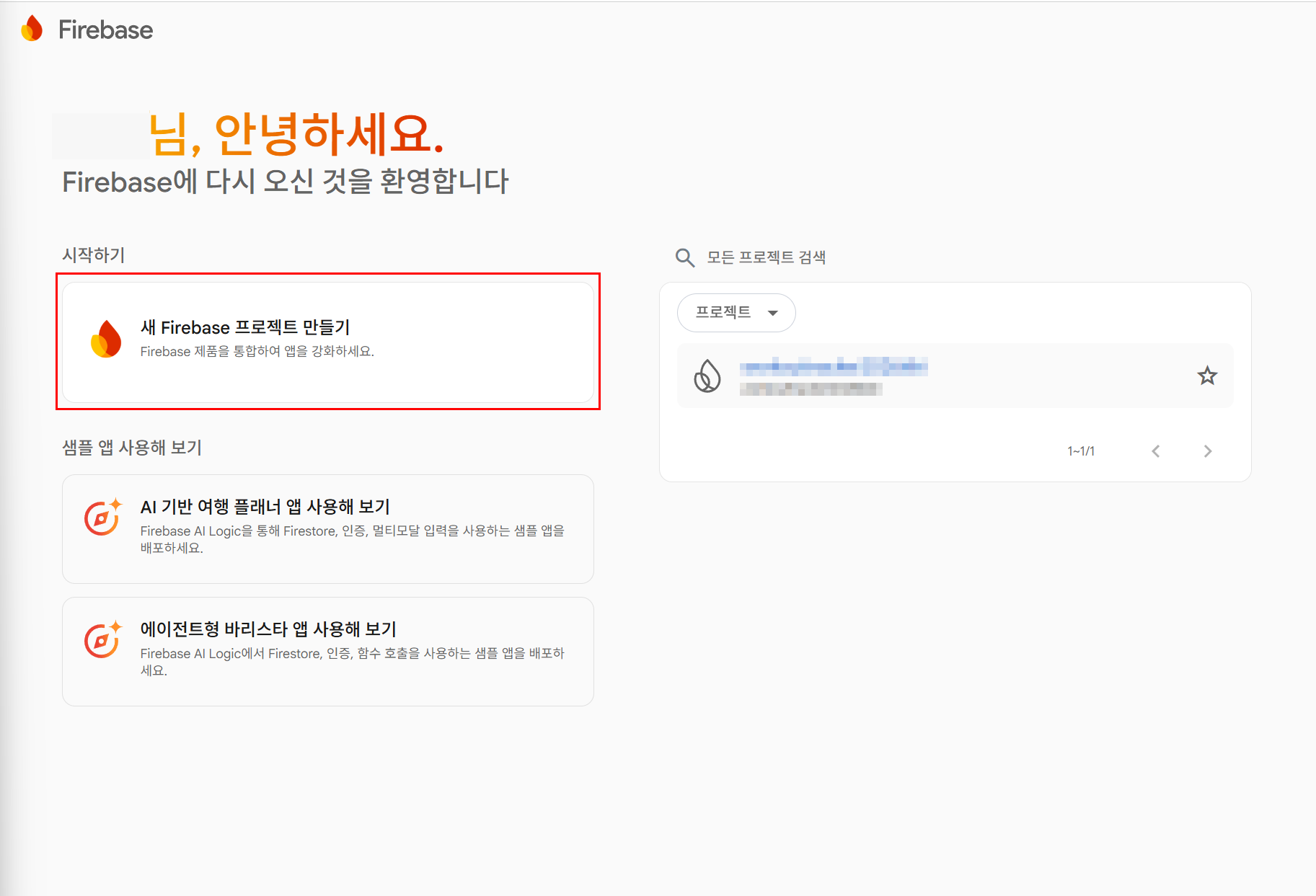Click 'Firebase 제품을 통합하여 앱을 강화하세요.' text
Screen dimensions: 1316x896
click(x=257, y=352)
